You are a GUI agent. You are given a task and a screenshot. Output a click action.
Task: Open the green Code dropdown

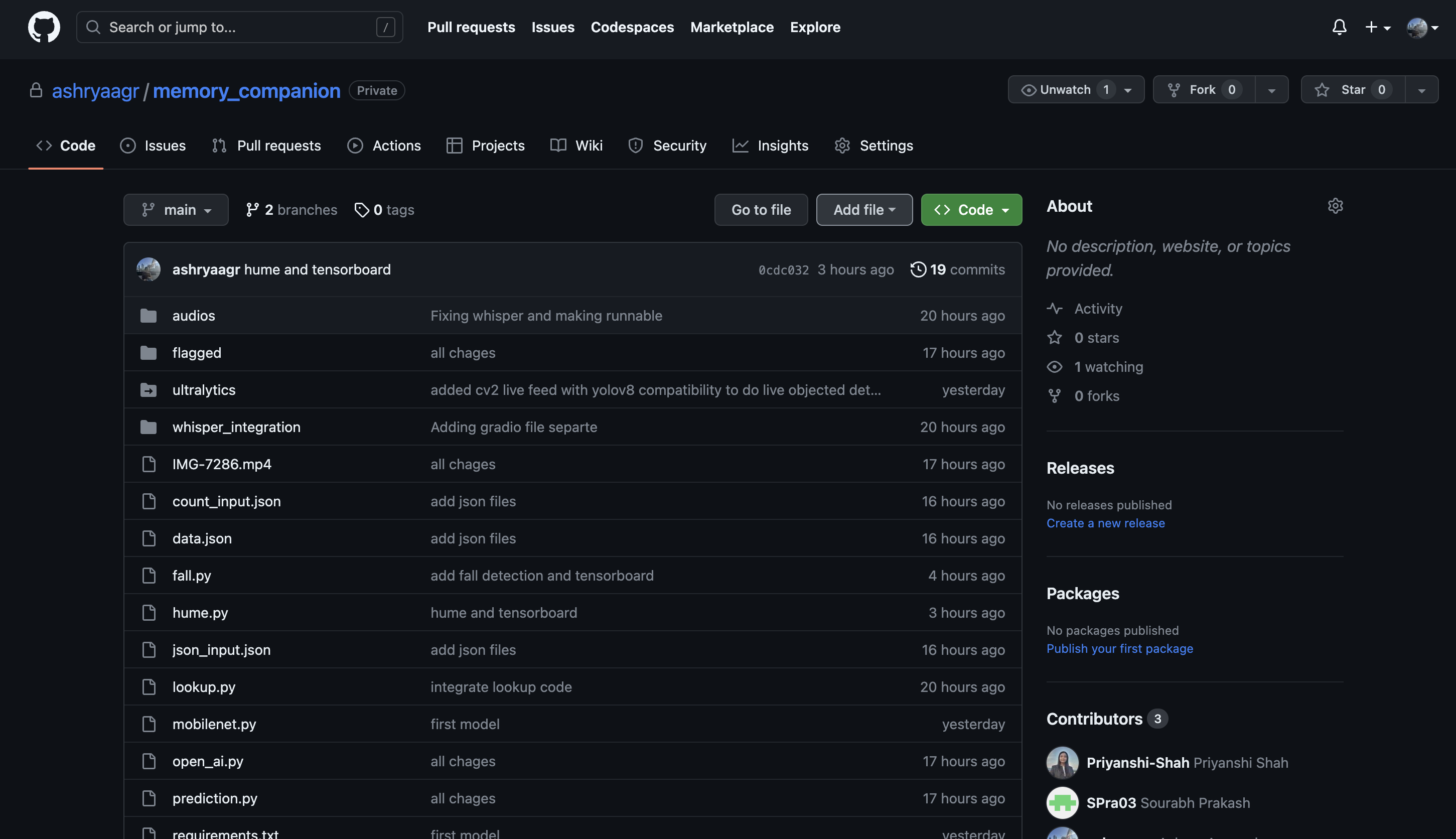[971, 210]
